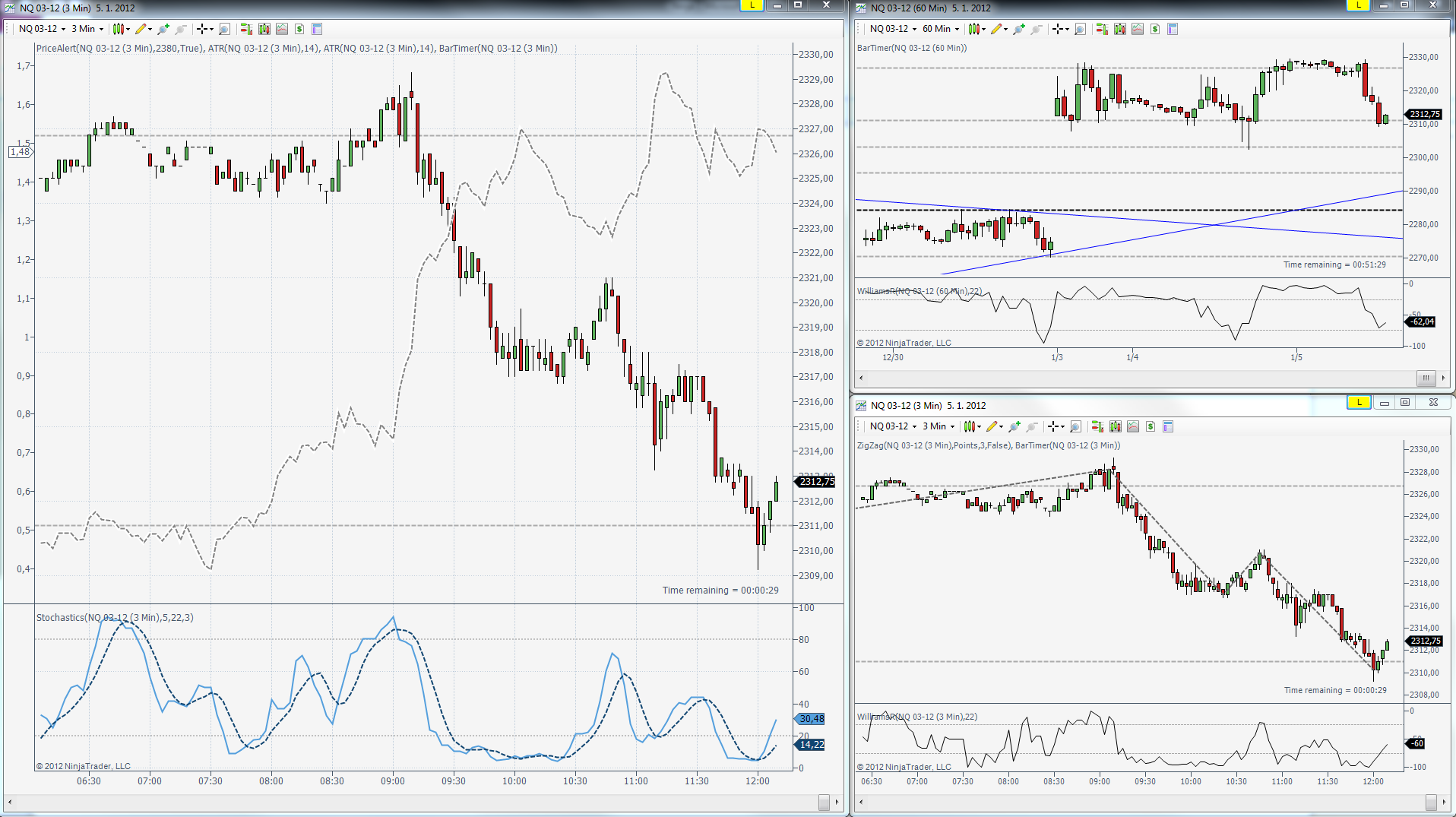1456x817 pixels.
Task: Select crosshair cursor tool in ZigZag chart toolbar
Action: point(1053,426)
